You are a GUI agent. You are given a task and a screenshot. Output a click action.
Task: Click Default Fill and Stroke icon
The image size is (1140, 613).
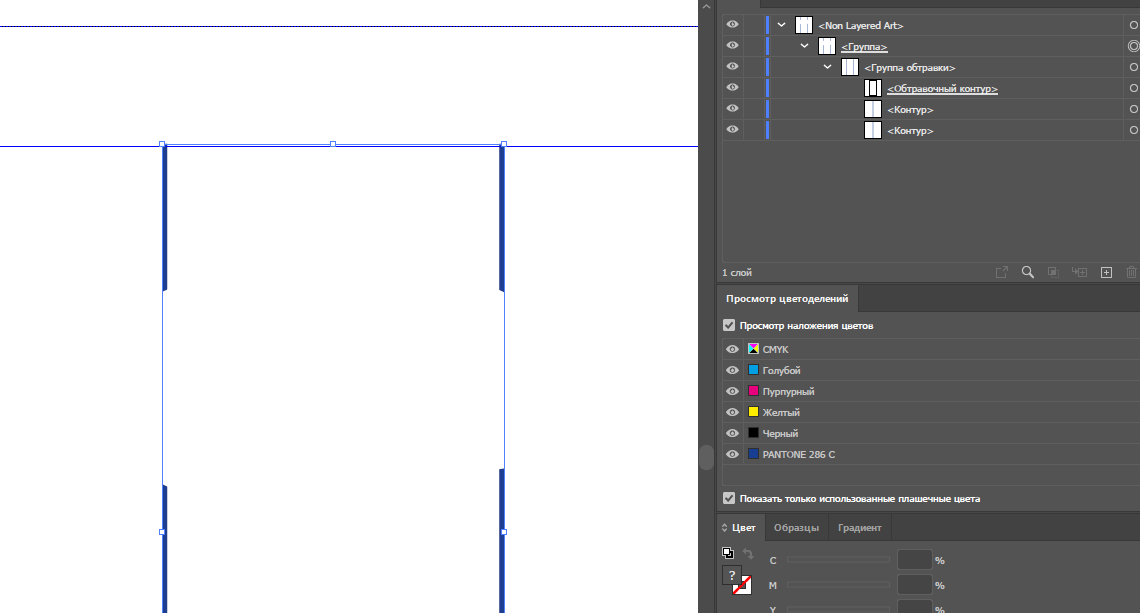click(x=728, y=553)
